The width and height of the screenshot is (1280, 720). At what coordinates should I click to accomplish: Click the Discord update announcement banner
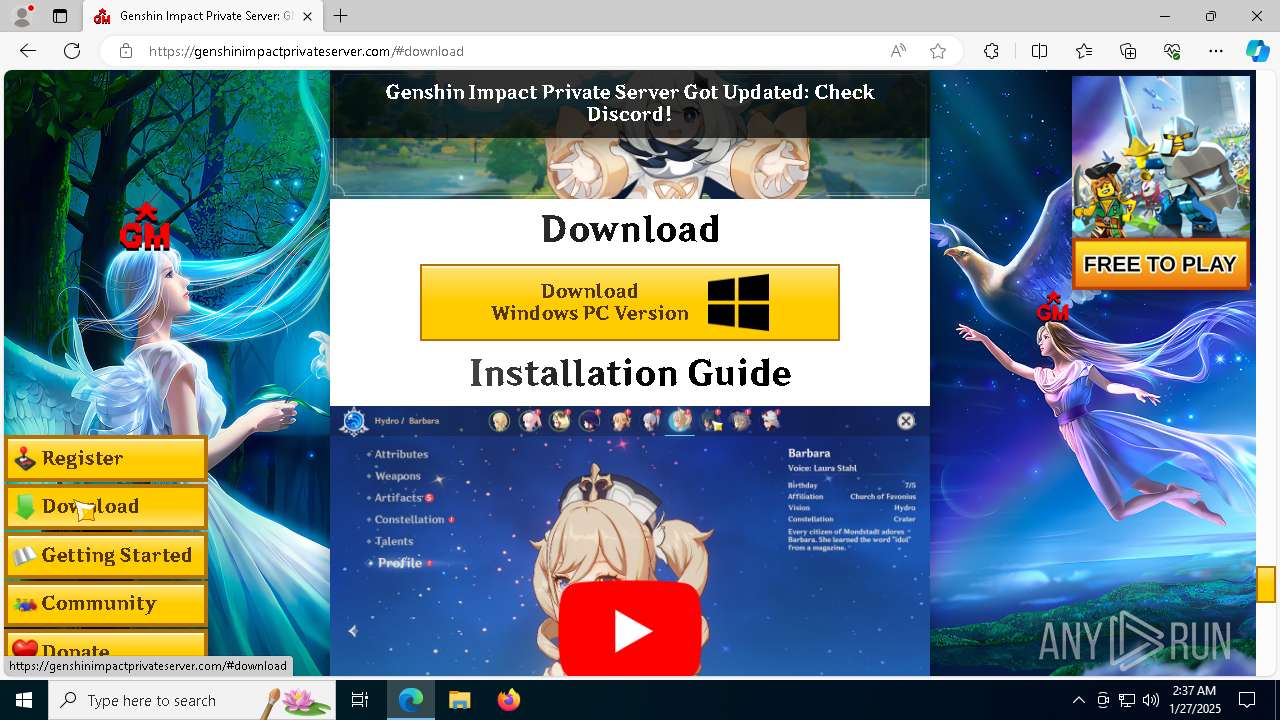point(630,103)
